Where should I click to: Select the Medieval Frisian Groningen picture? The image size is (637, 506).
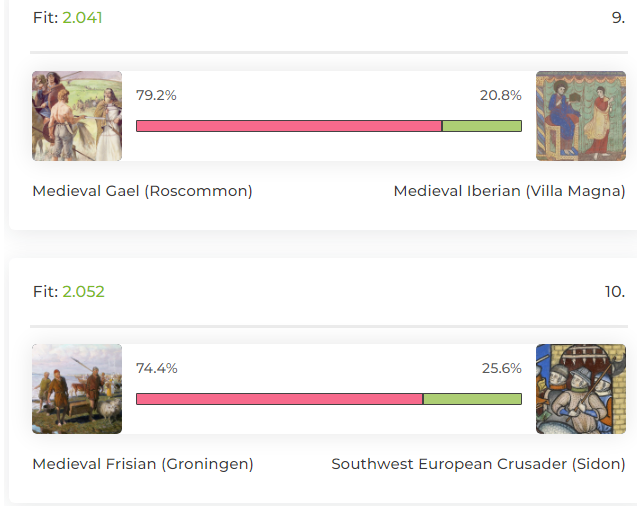click(77, 389)
